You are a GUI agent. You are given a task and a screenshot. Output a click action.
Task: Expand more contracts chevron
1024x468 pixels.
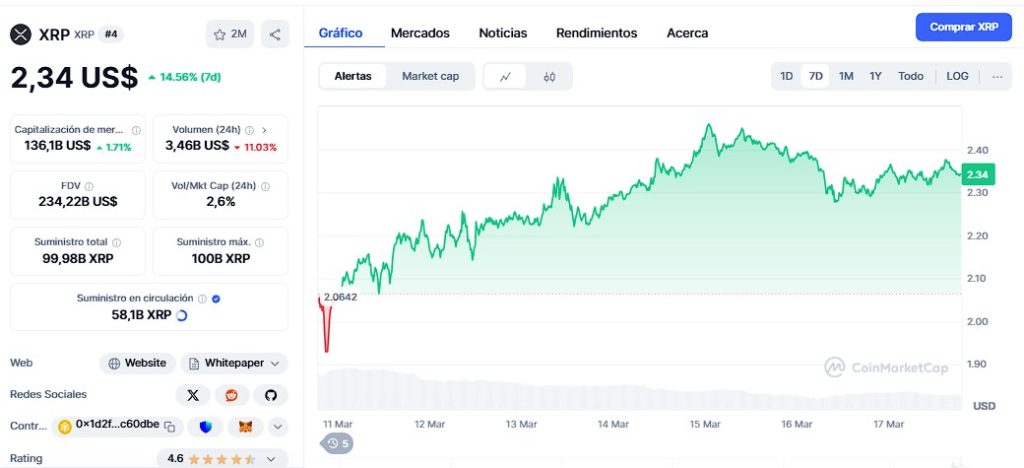[278, 426]
